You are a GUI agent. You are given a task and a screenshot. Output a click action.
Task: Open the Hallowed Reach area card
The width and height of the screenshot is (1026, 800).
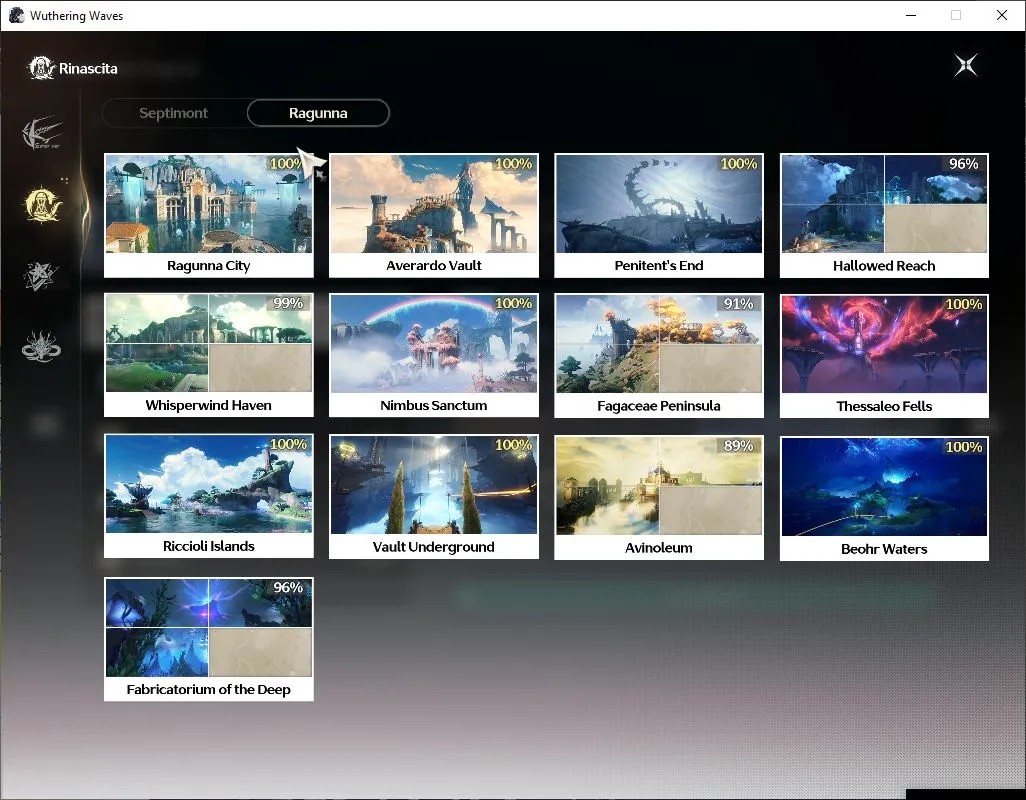point(884,215)
